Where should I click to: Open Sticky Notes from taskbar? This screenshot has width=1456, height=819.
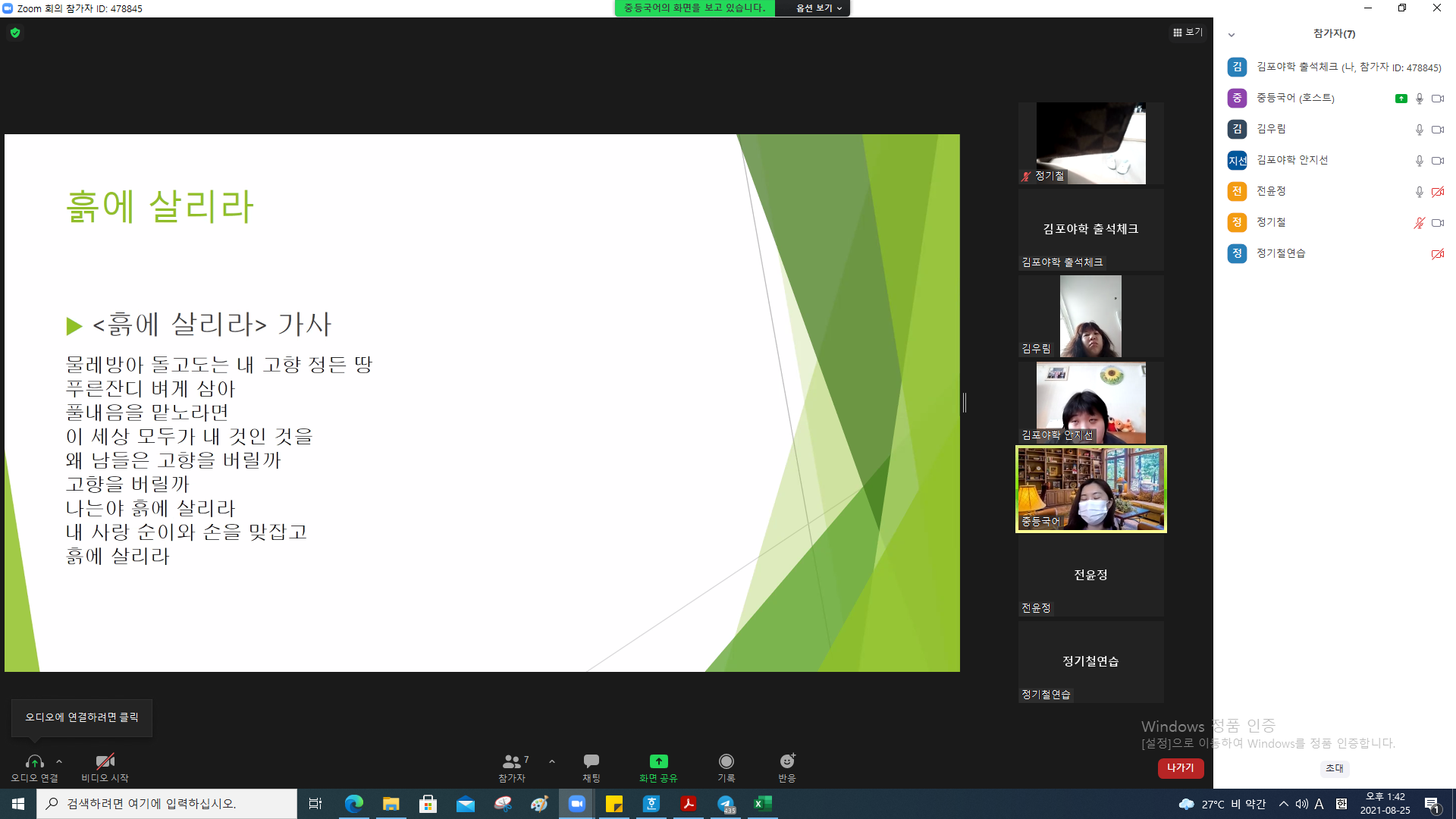tap(614, 804)
